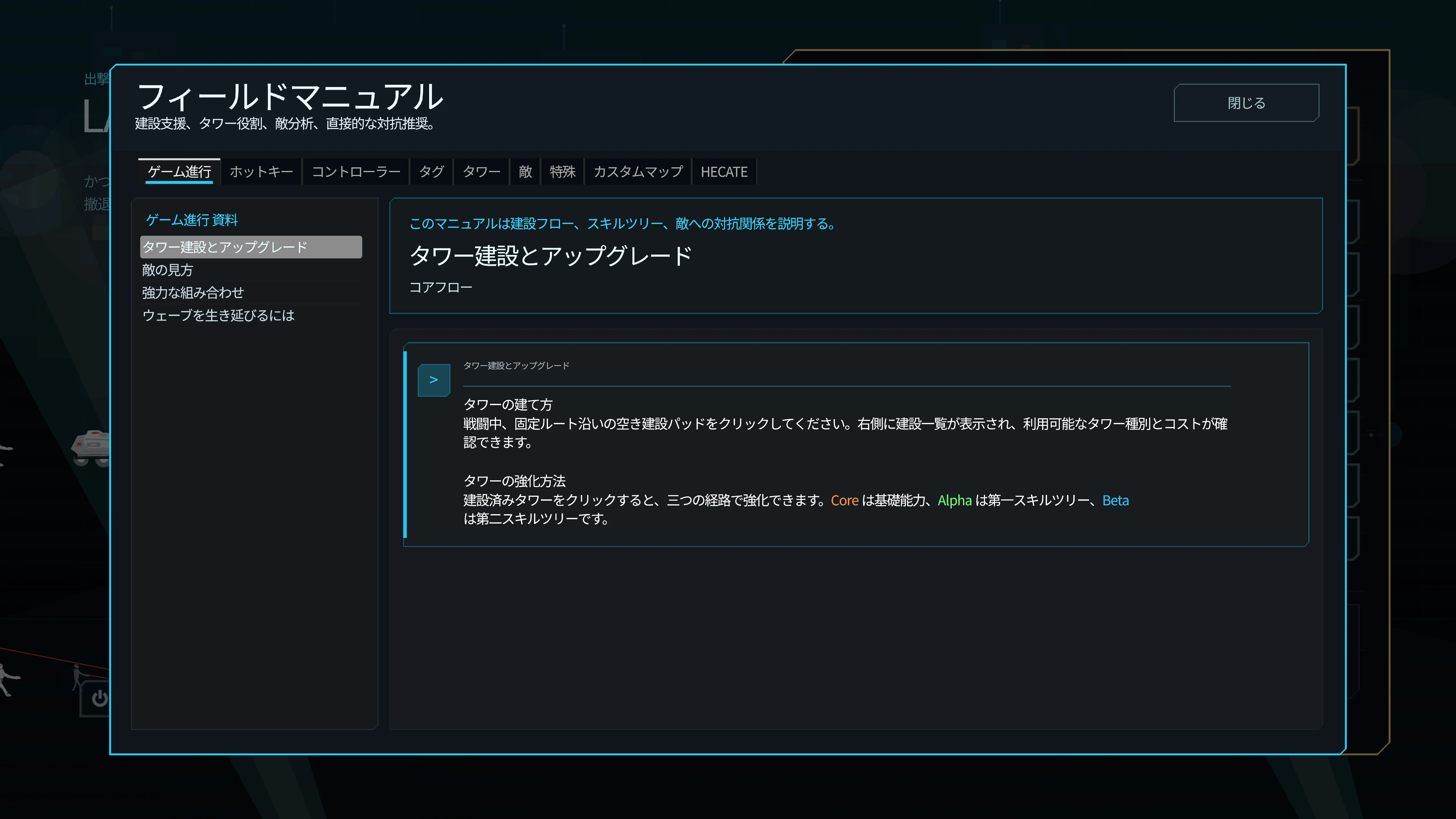Select the 敵の見方 sidebar entry

251,270
